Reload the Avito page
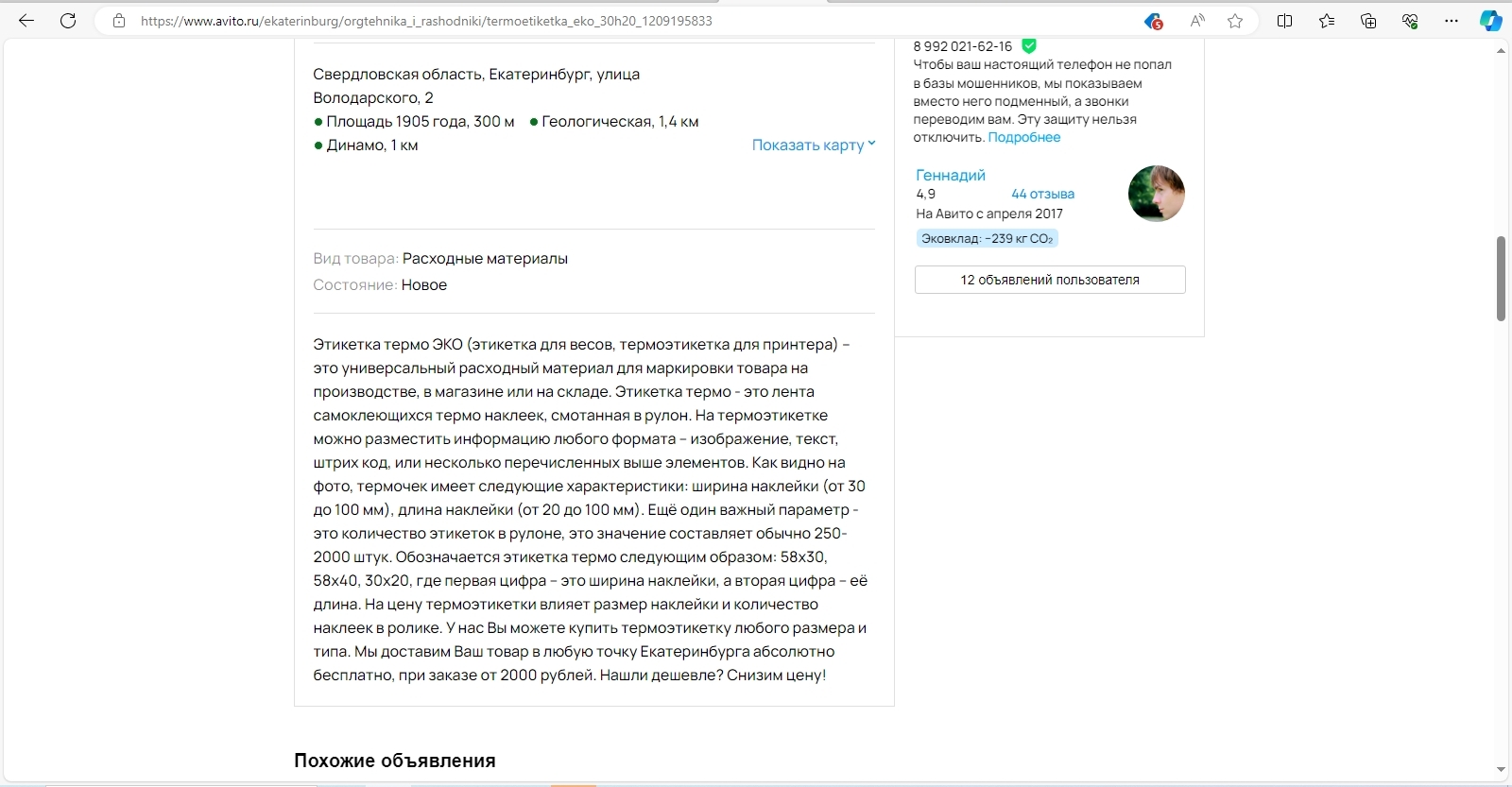Screen dimensions: 1512x787 pyautogui.click(x=68, y=21)
